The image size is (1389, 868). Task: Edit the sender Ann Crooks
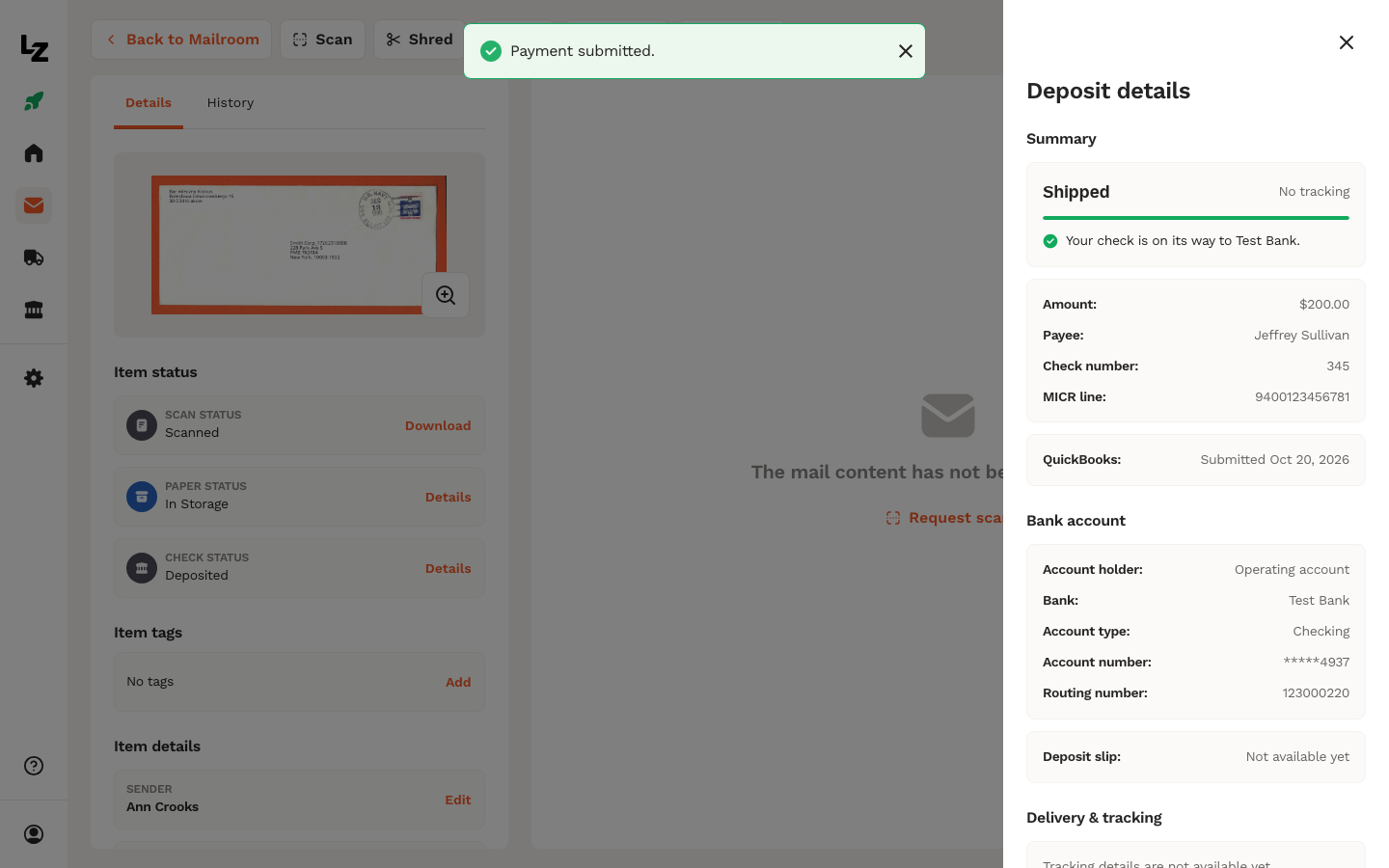pos(458,800)
